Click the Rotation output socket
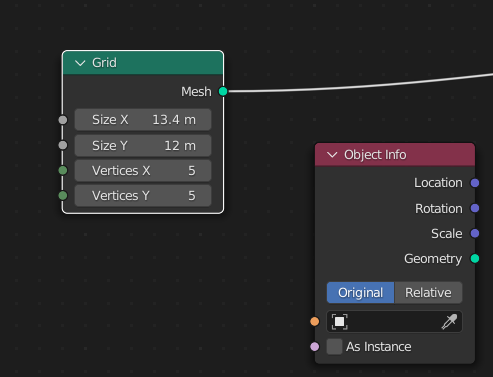Screen dimensions: 493x377 click(475, 208)
